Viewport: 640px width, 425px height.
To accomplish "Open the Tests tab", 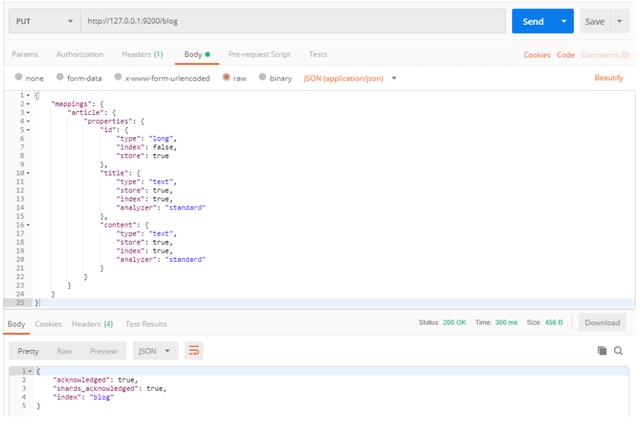I will [x=318, y=54].
